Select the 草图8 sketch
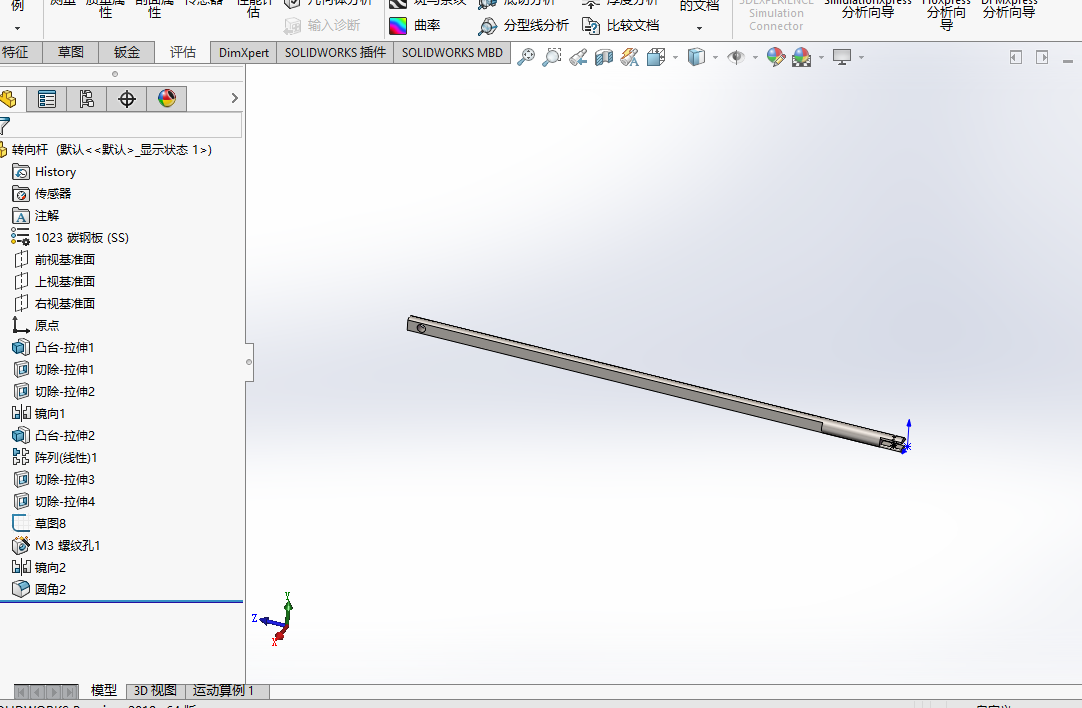The image size is (1082, 708). point(39,524)
